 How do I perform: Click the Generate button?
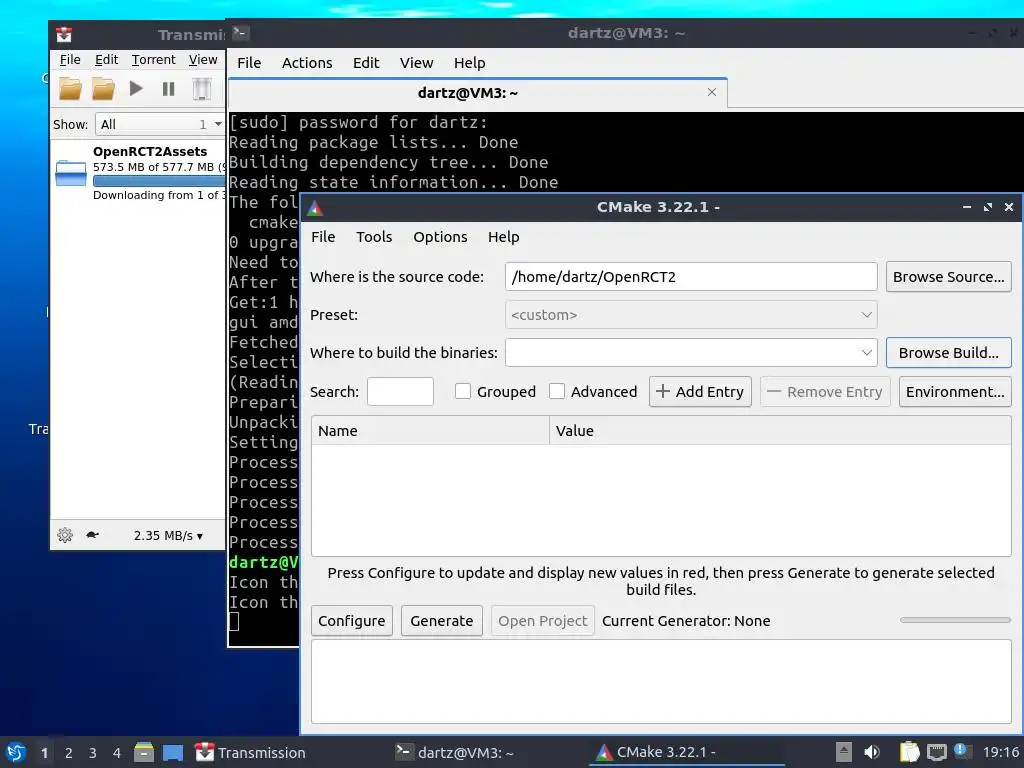pyautogui.click(x=441, y=620)
